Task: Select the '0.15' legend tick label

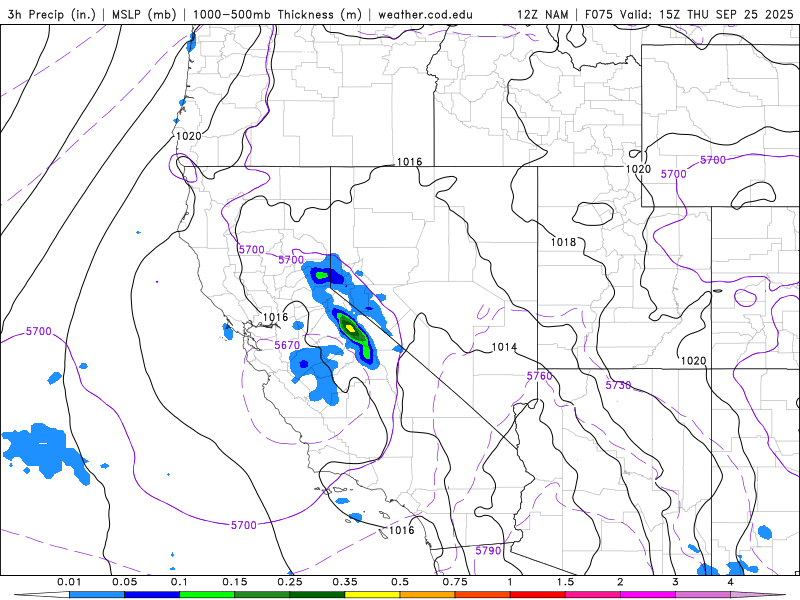Action: point(235,582)
